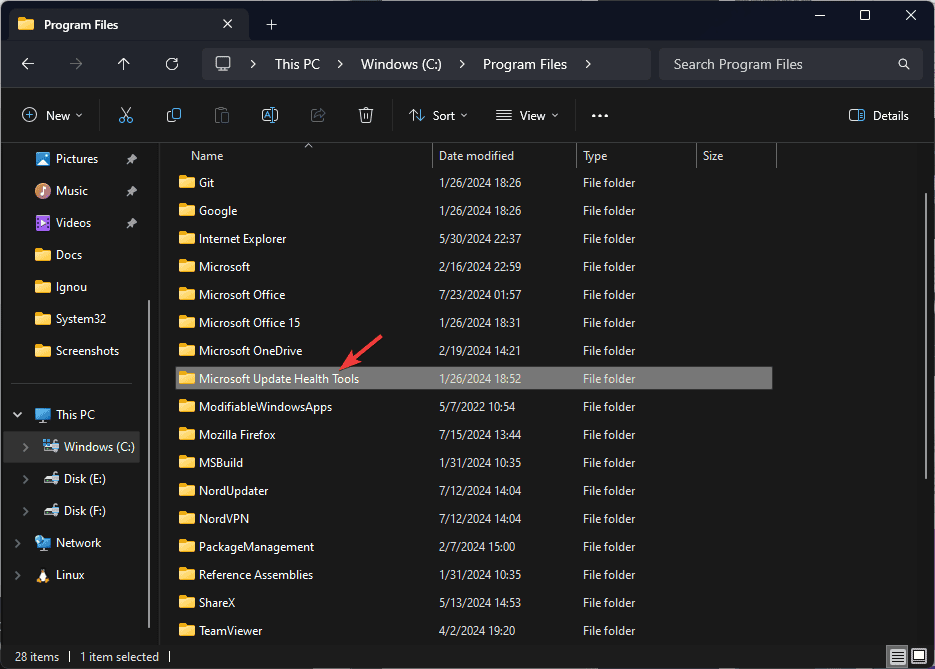Click the NordVPN folder icon
Viewport: 935px width, 669px height.
pyautogui.click(x=187, y=518)
